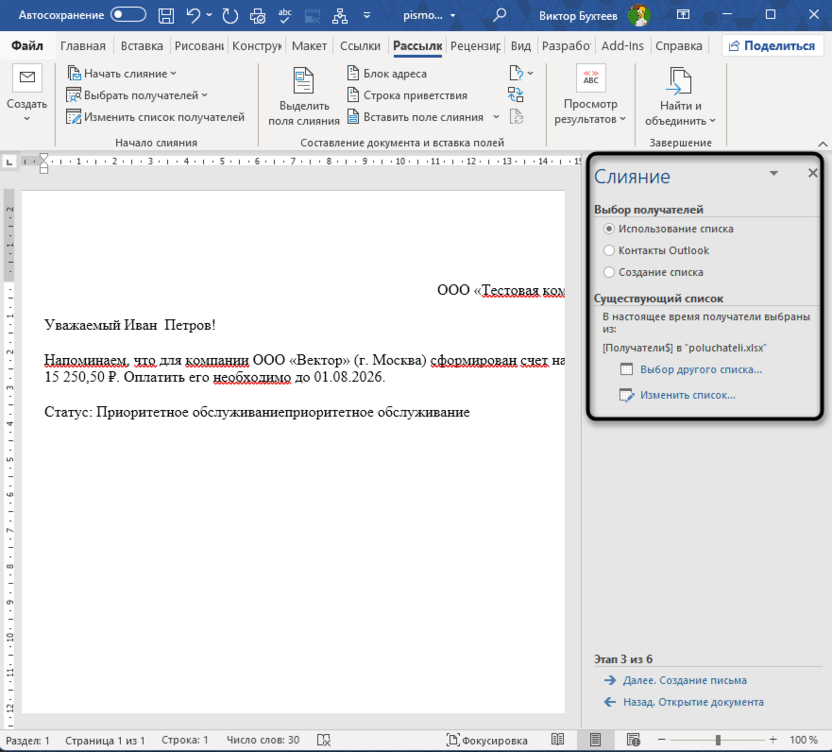The width and height of the screenshot is (832, 752).
Task: Click the hierarchy diagram icon in title bar
Action: point(340,16)
